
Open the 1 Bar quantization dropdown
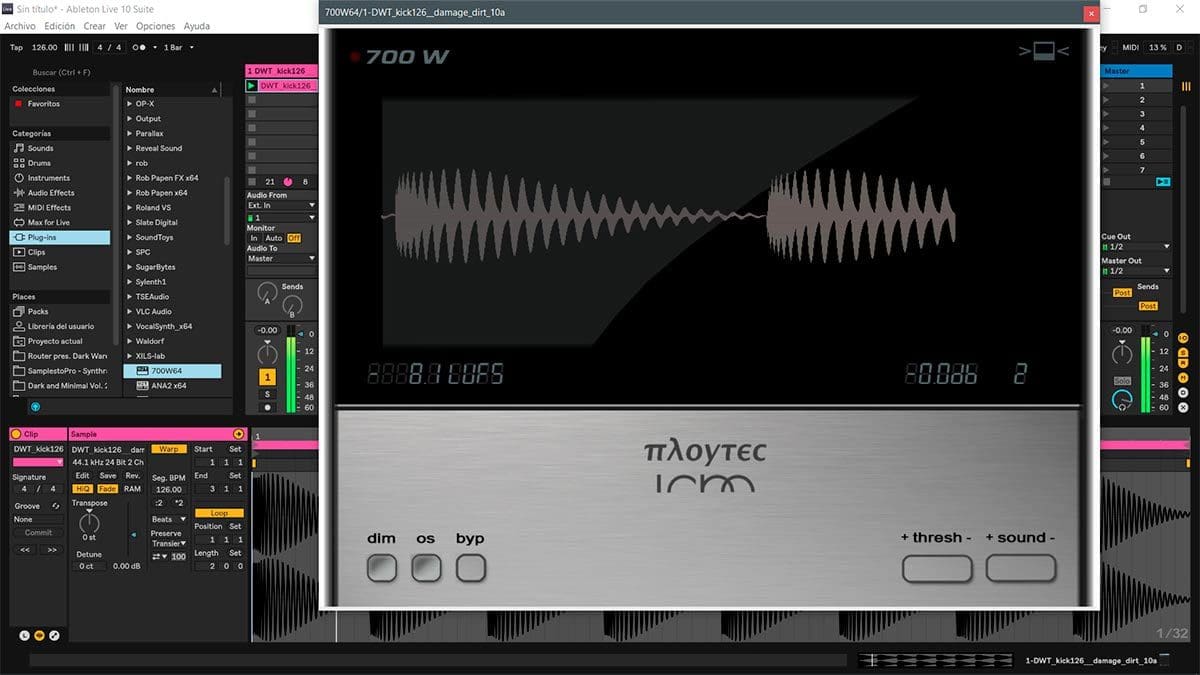point(179,47)
